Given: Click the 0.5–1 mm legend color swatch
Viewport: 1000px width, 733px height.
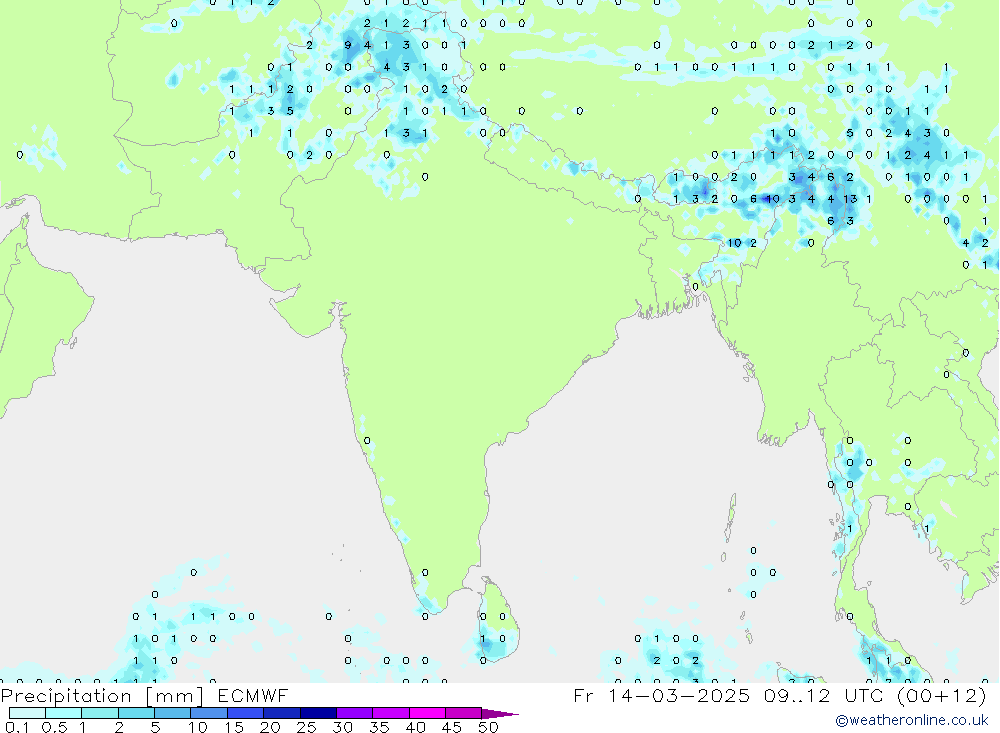Looking at the screenshot, I should pyautogui.click(x=64, y=713).
